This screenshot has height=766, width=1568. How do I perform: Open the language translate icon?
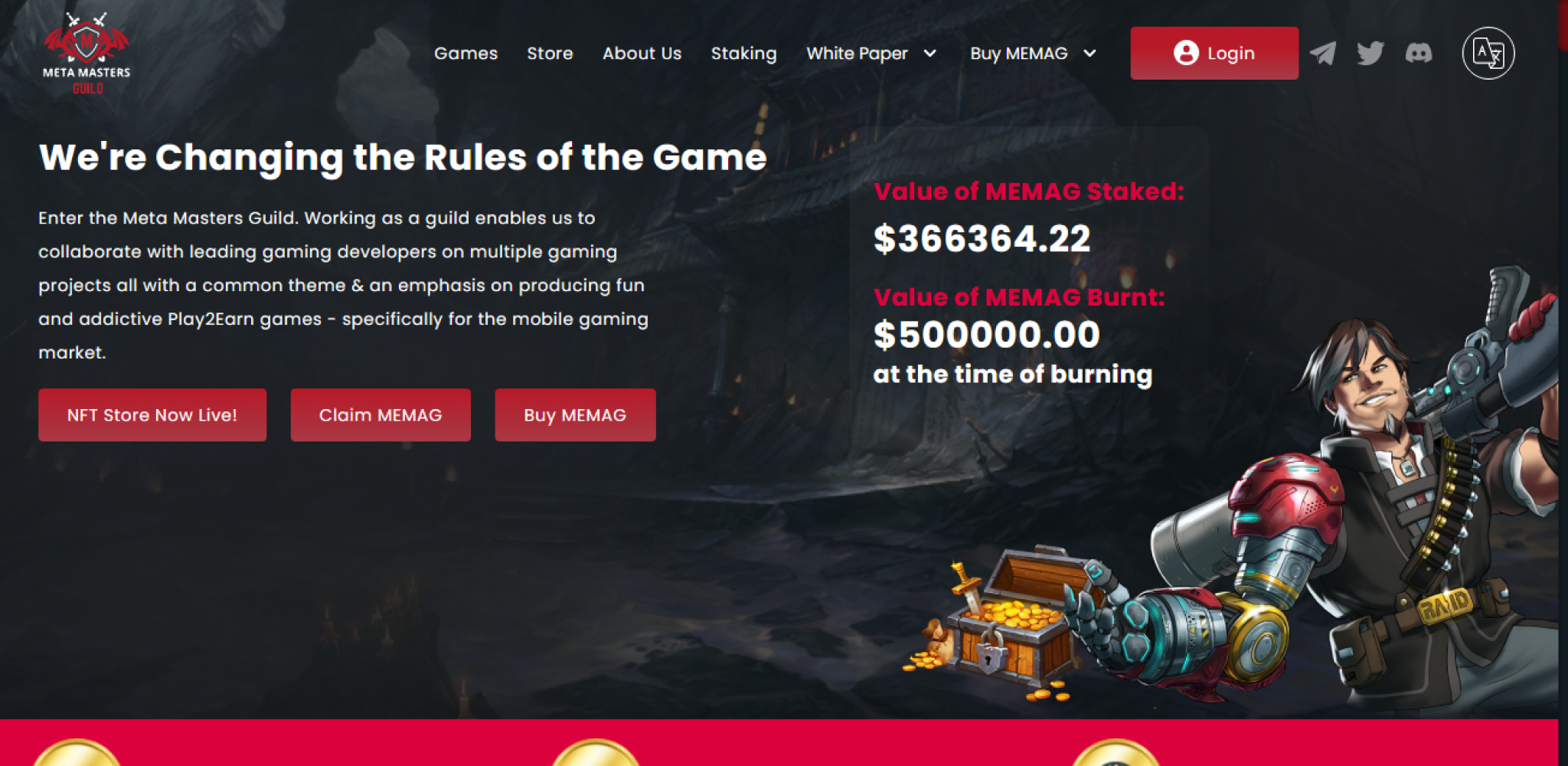click(x=1488, y=53)
